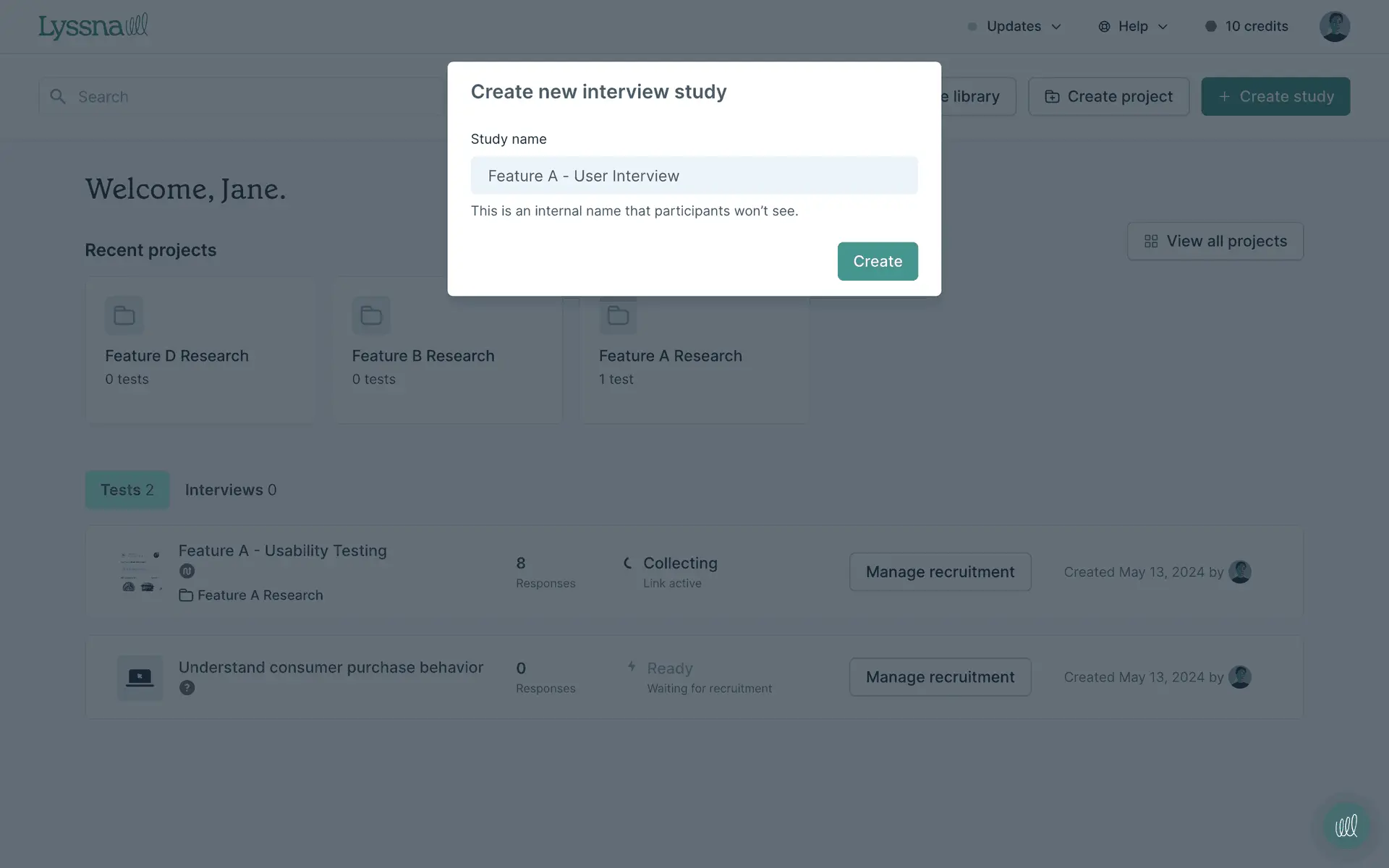Click the Study name input field
Viewport: 1389px width, 868px height.
pyautogui.click(x=694, y=176)
